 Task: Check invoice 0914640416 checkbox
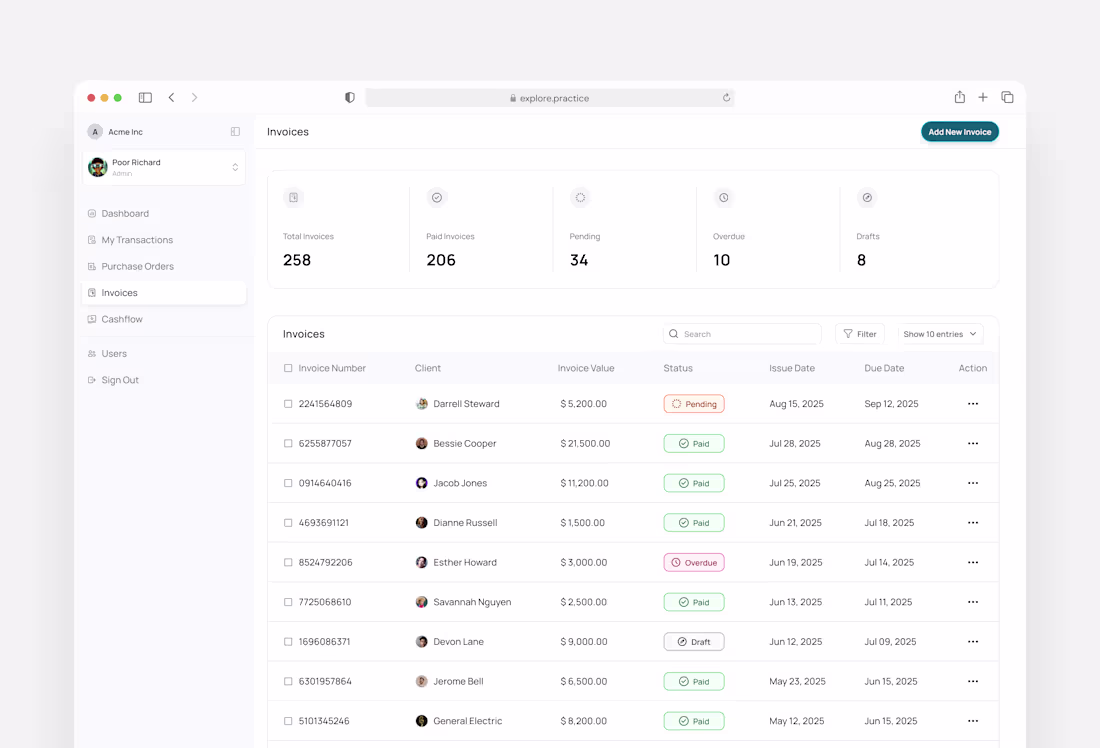[288, 483]
